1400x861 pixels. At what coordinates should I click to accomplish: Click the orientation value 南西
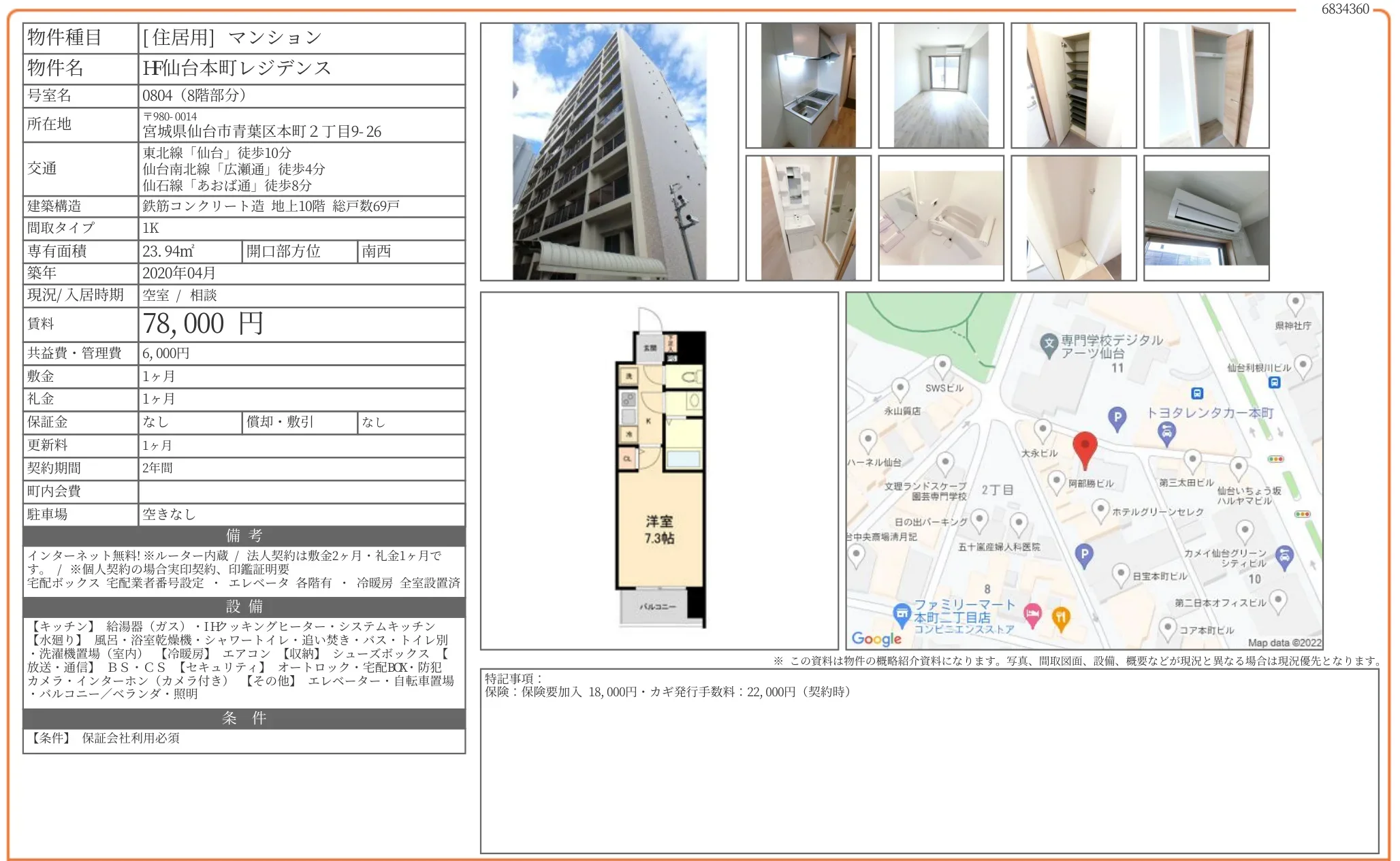[x=377, y=251]
